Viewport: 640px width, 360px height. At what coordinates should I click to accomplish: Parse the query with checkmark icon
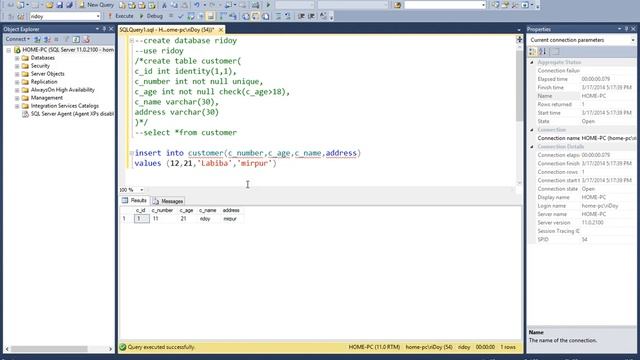tap(180, 16)
